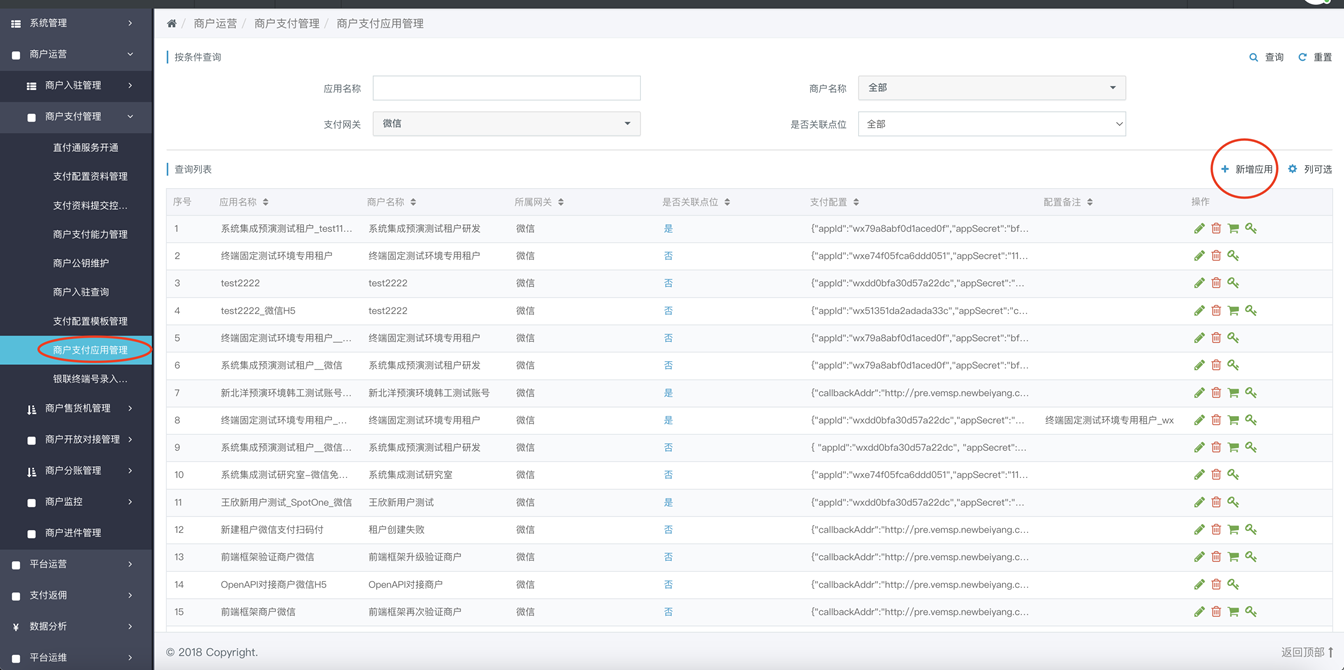Open 支付配置资料管理 in the sidebar
This screenshot has height=670, width=1344.
click(x=90, y=177)
